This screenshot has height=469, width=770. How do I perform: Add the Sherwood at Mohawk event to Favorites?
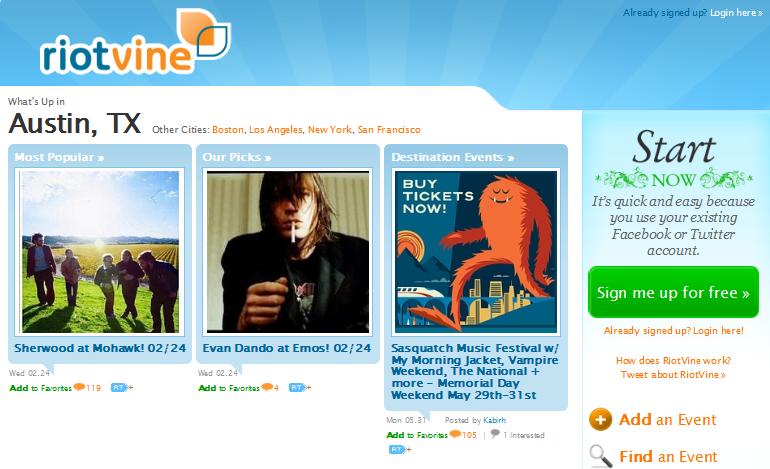(40, 387)
